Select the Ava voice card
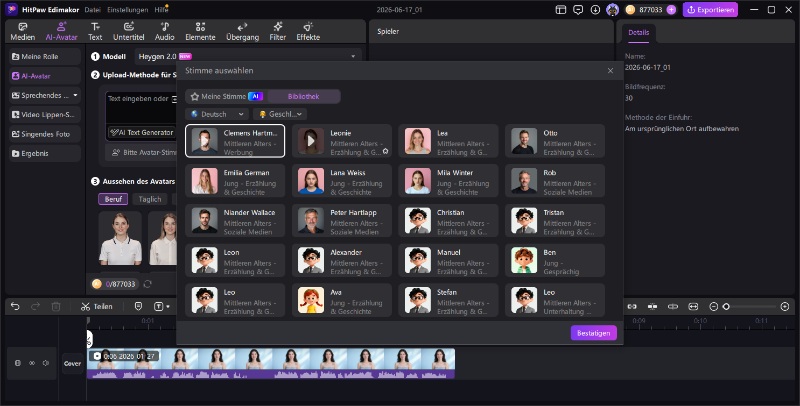800x406 pixels. click(x=341, y=300)
